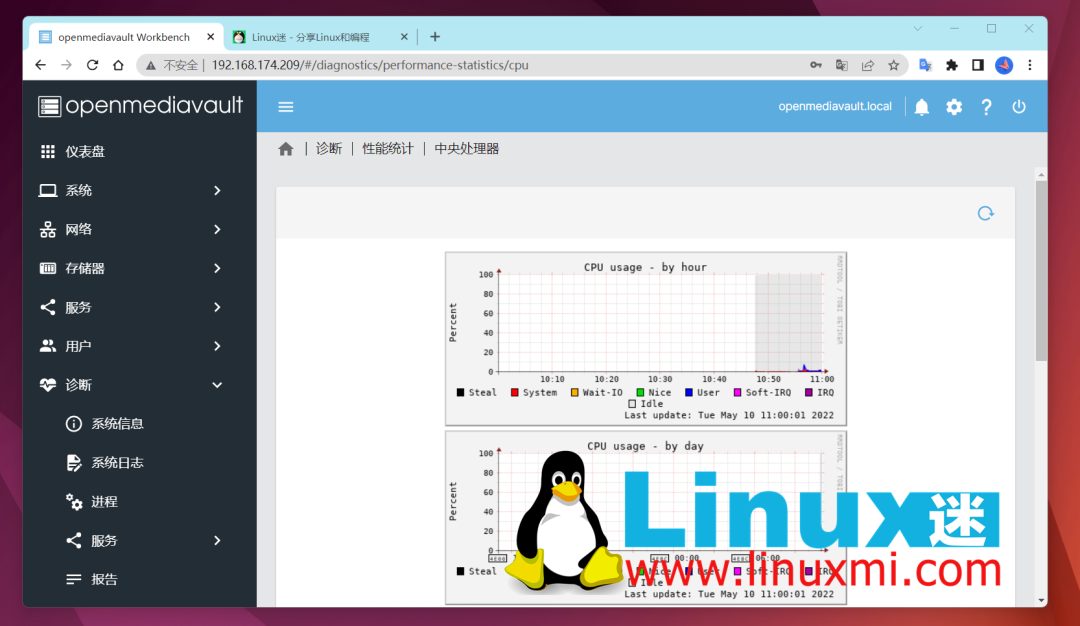
Task: Click the openmediavault logo
Action: (x=141, y=105)
